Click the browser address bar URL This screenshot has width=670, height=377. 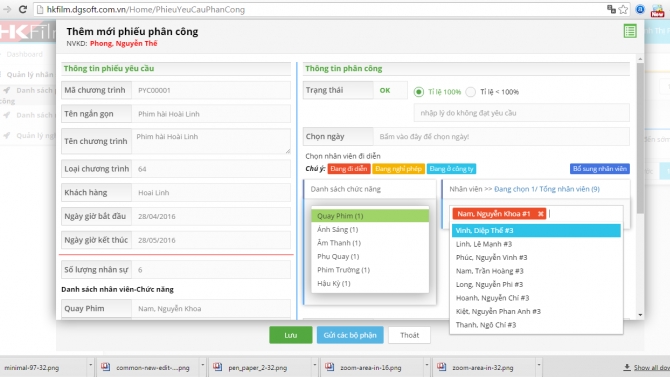pyautogui.click(x=145, y=9)
